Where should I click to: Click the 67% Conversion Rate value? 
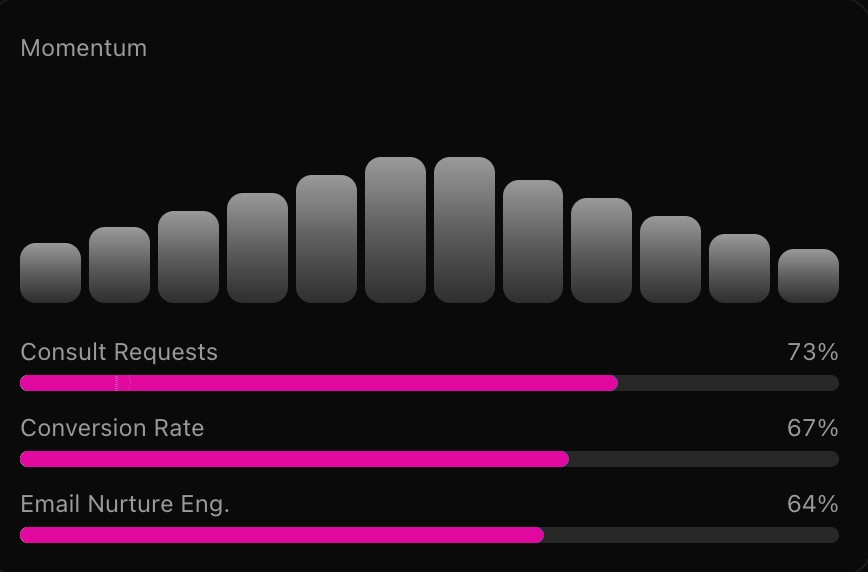tap(812, 428)
